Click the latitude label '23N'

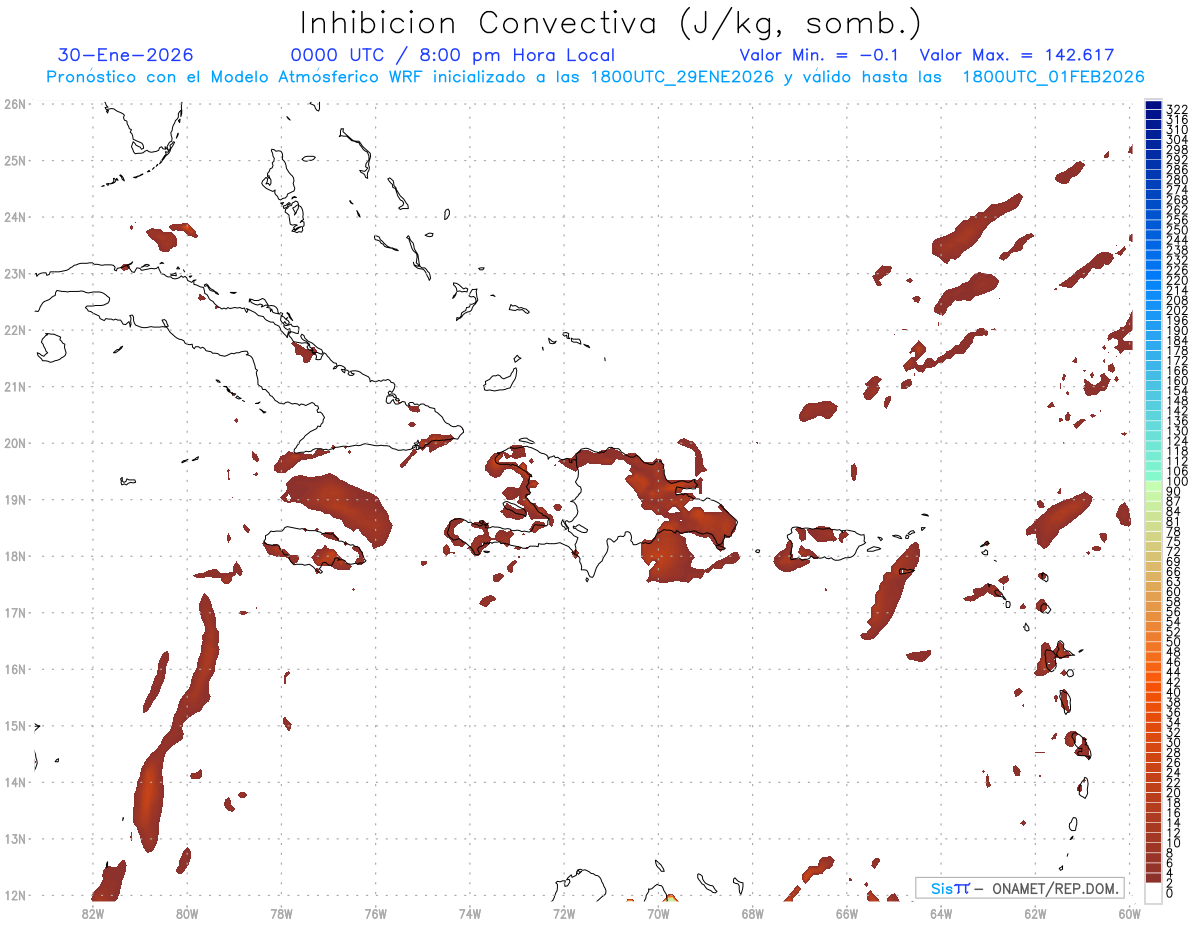pyautogui.click(x=15, y=273)
